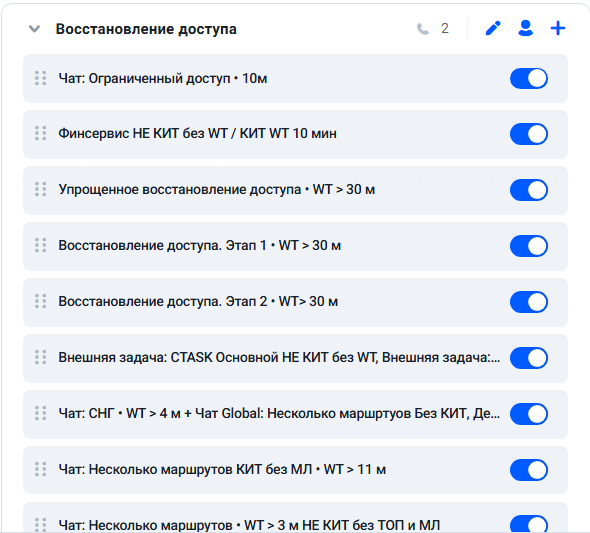Select text Финсервис НЕ КИТ без WT / КИТ WT 10 мин
Viewport: 590px width, 533px height.
coord(198,134)
